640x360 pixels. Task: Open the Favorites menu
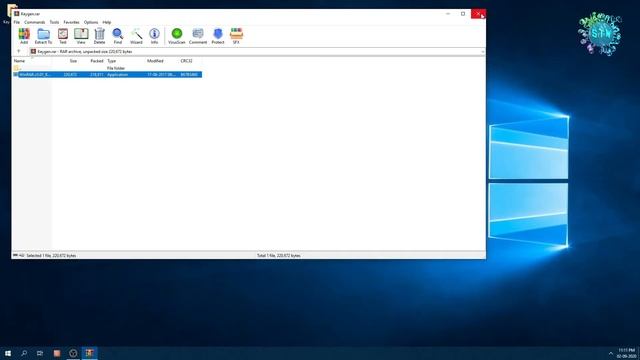71,22
